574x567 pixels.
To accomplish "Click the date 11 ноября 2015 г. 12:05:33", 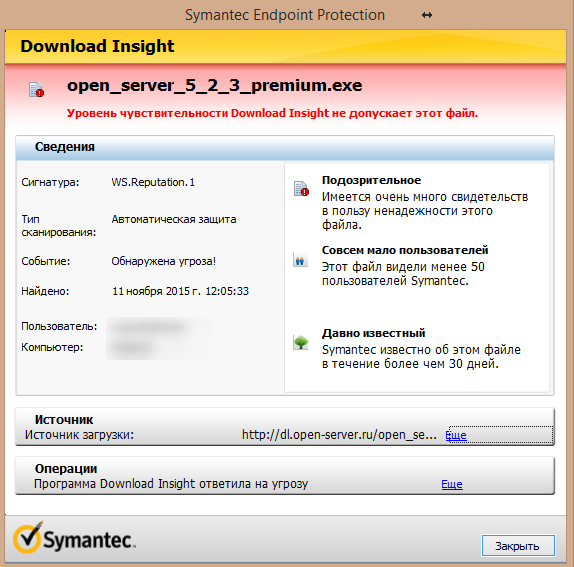I will 180,291.
